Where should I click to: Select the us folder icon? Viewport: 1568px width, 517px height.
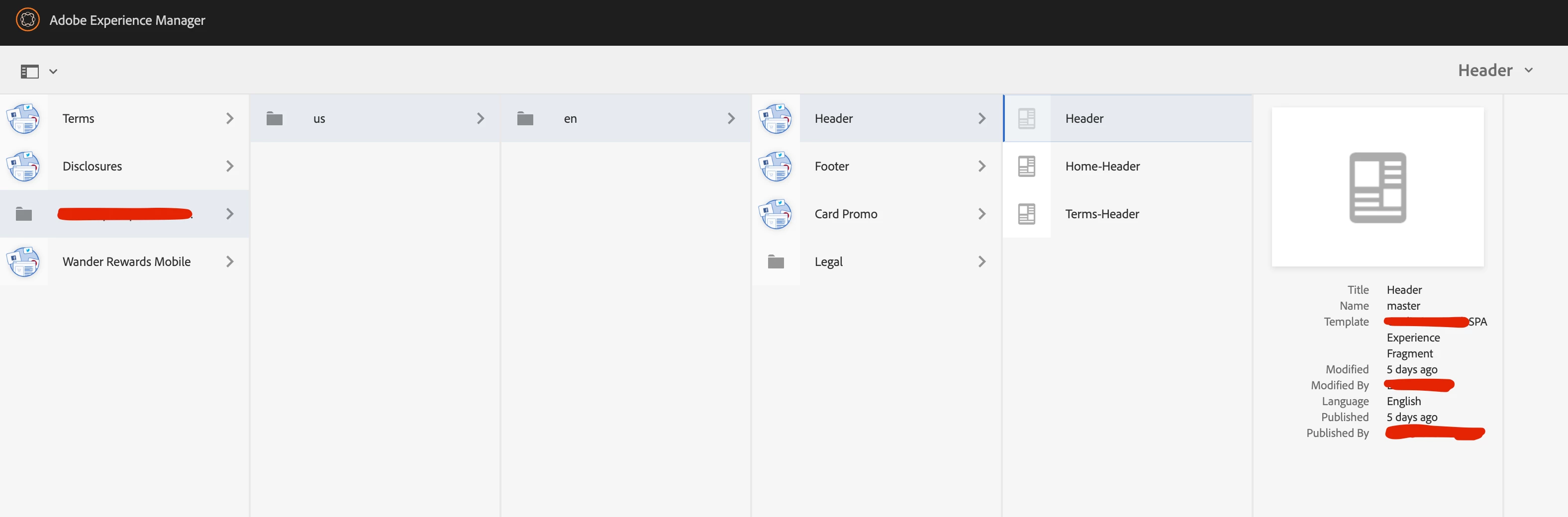point(275,119)
